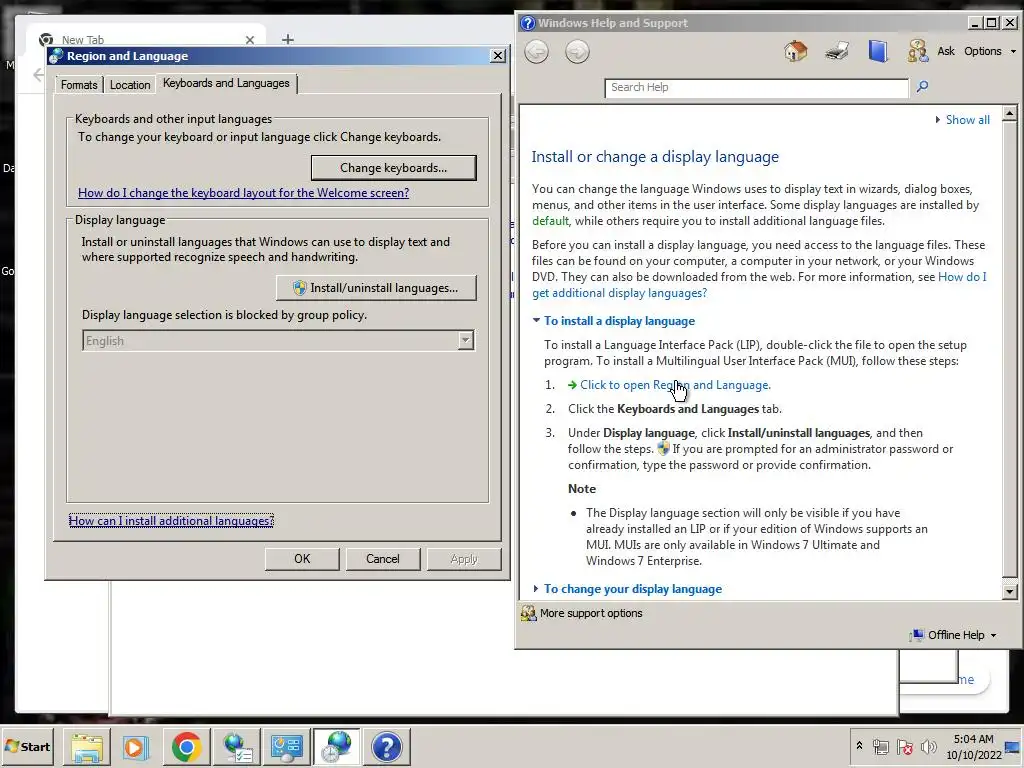Launch Windows Media Player from taskbar

tap(136, 747)
